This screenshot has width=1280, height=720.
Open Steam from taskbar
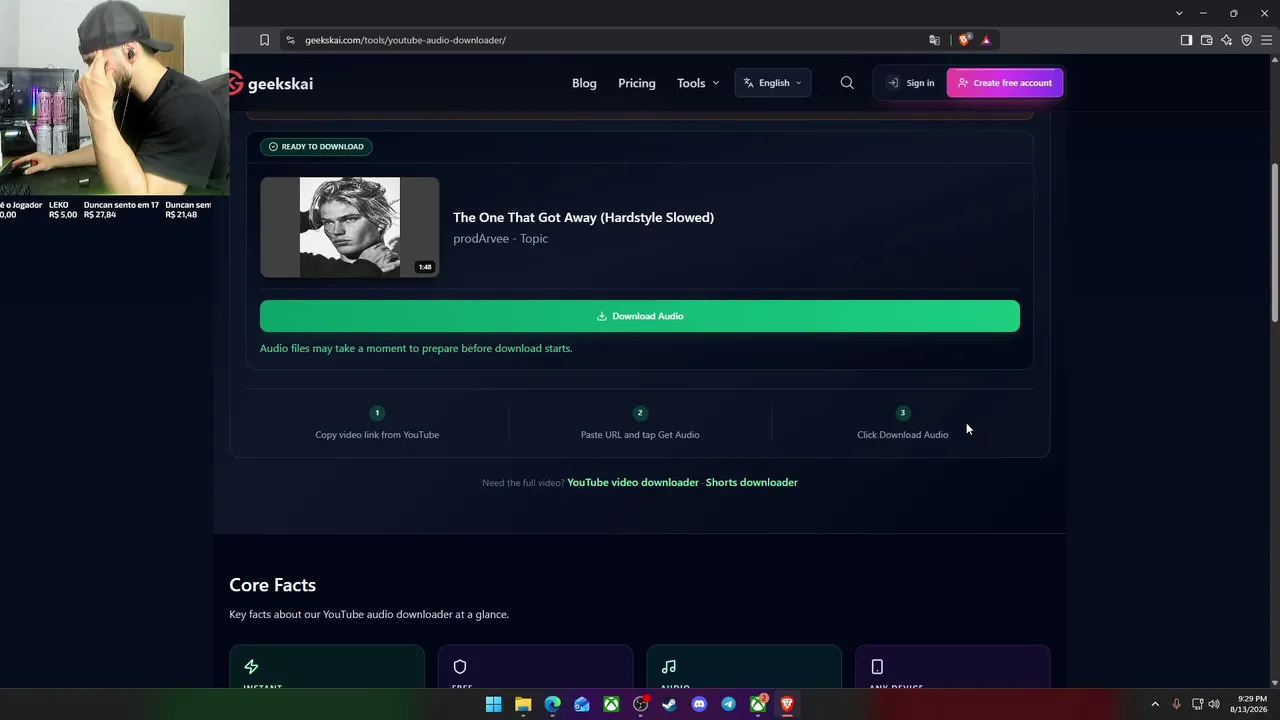pyautogui.click(x=670, y=704)
